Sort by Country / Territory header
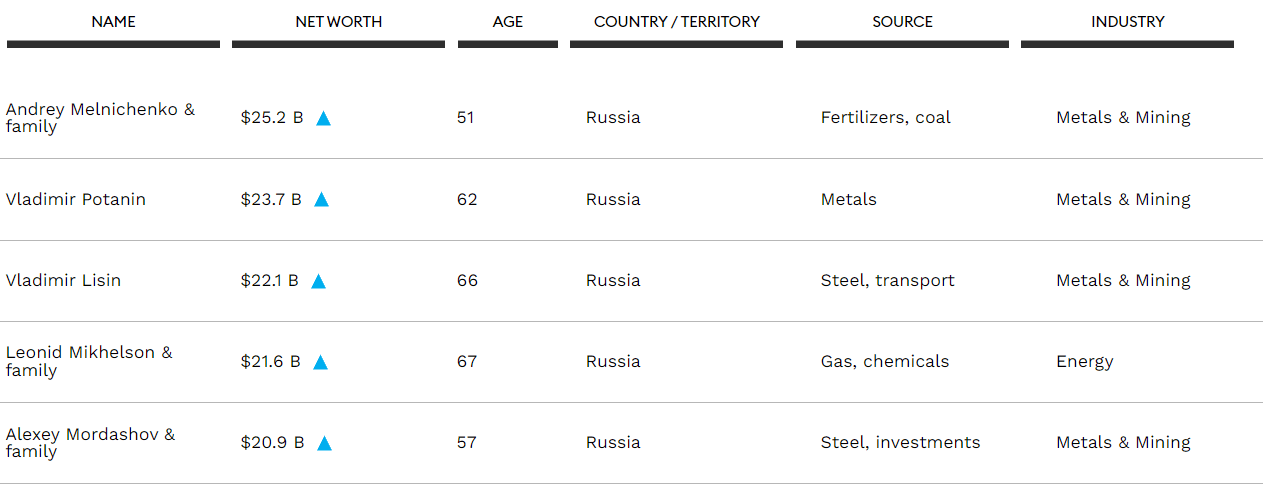 (676, 22)
